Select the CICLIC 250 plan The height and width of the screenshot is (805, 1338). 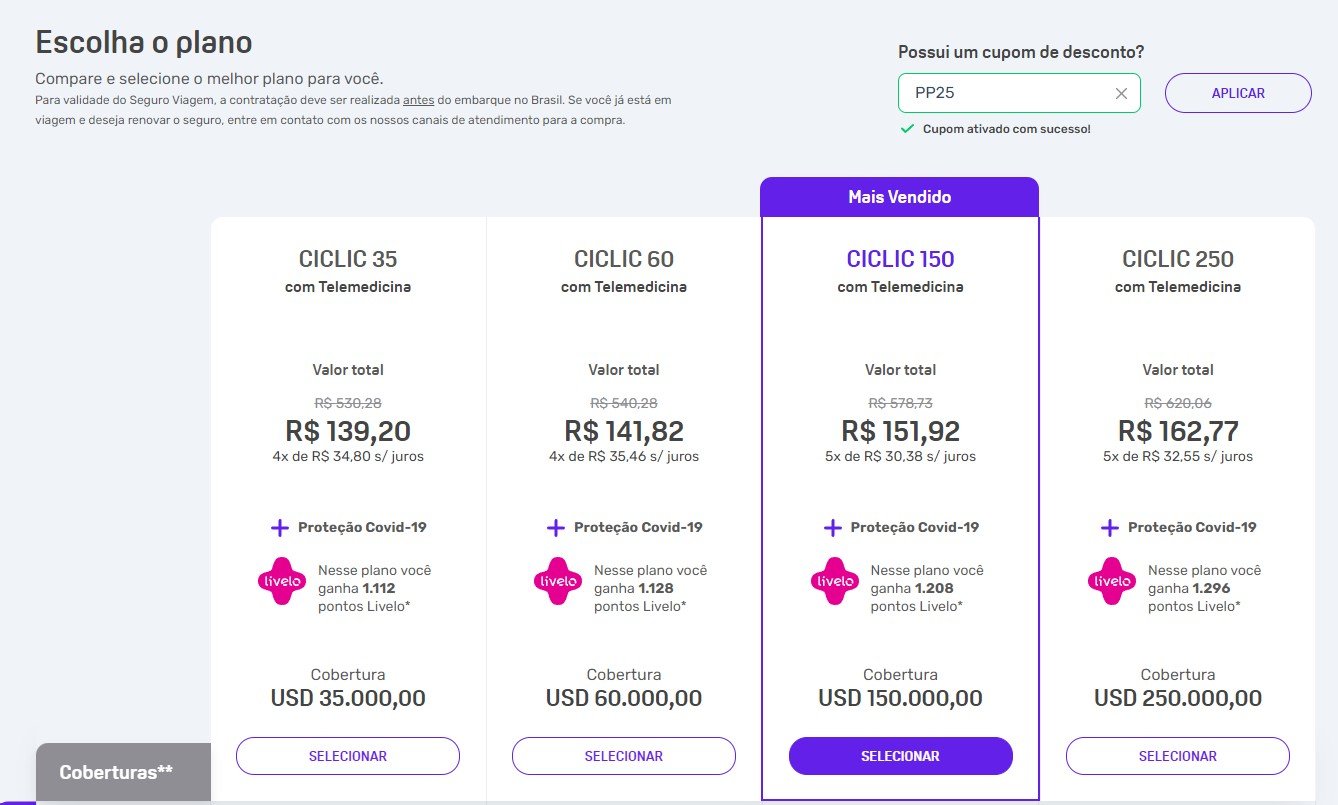tap(1178, 756)
